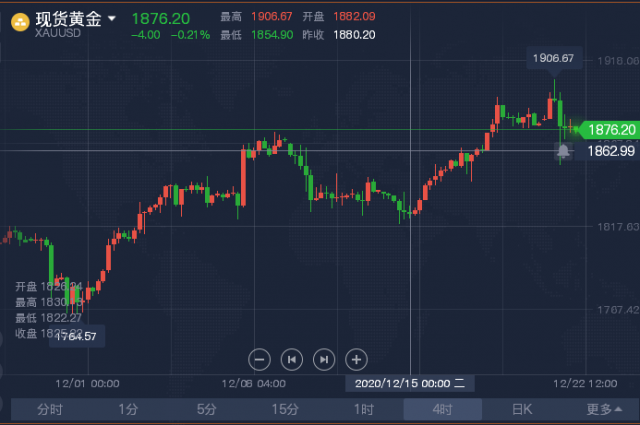The height and width of the screenshot is (425, 640).
Task: Click the 1764.57 low price marker
Action: [76, 336]
